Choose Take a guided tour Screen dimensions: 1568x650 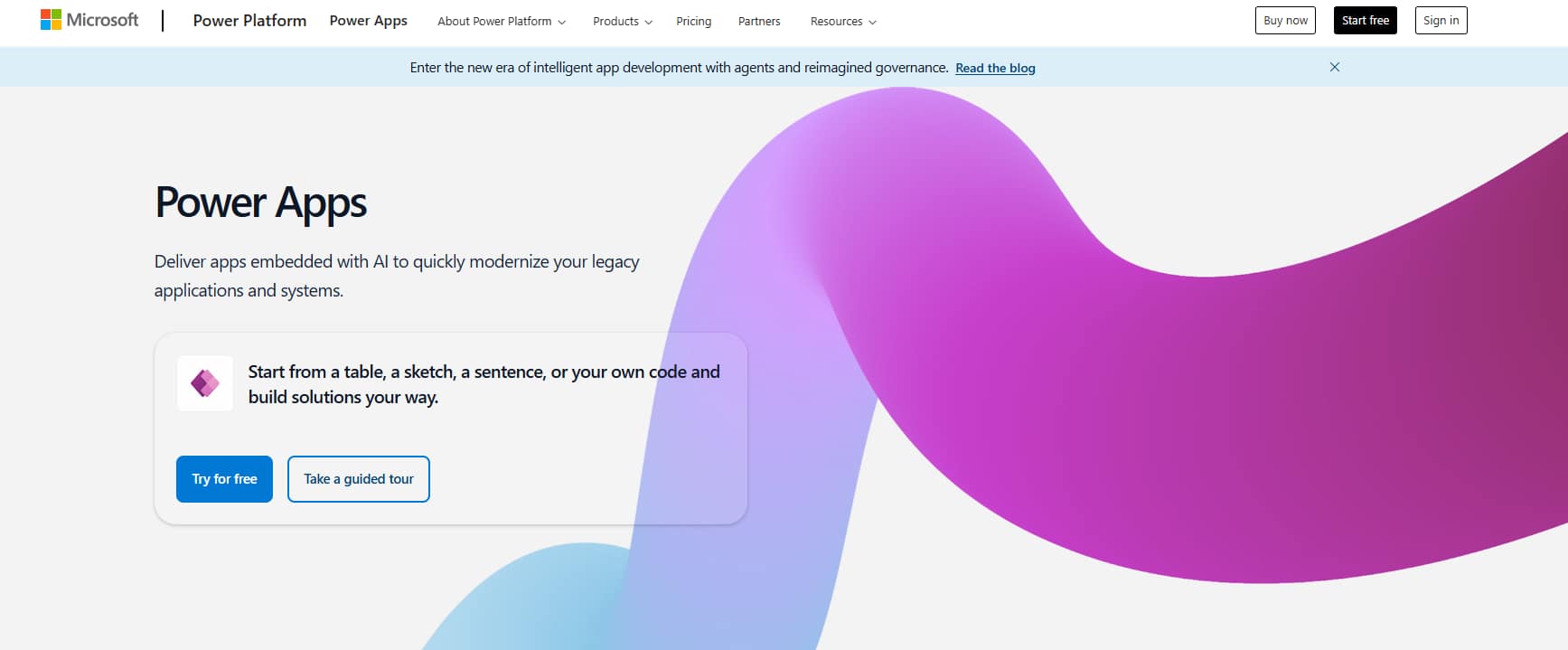[x=358, y=479]
